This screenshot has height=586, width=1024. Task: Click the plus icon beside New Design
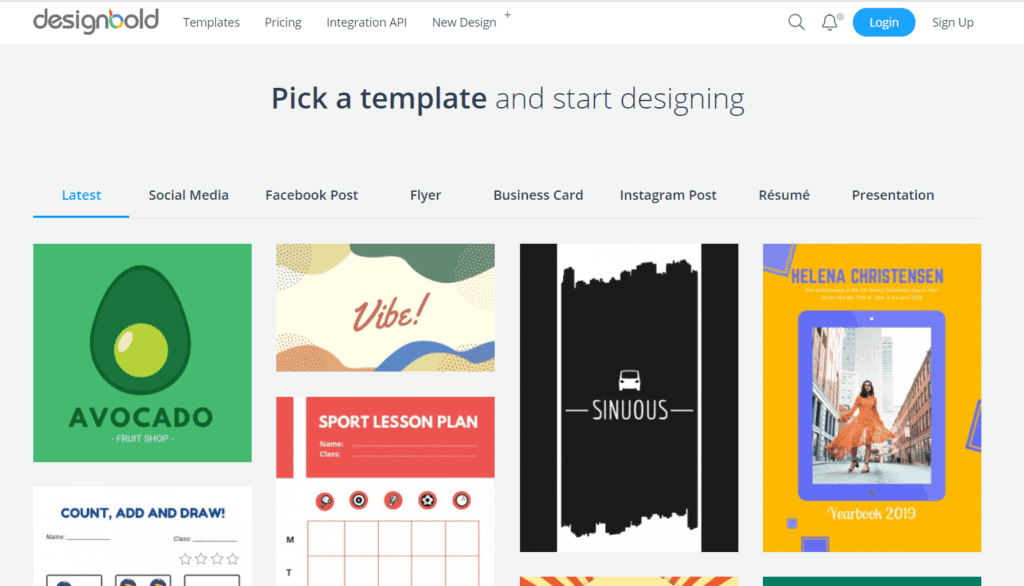click(x=507, y=14)
